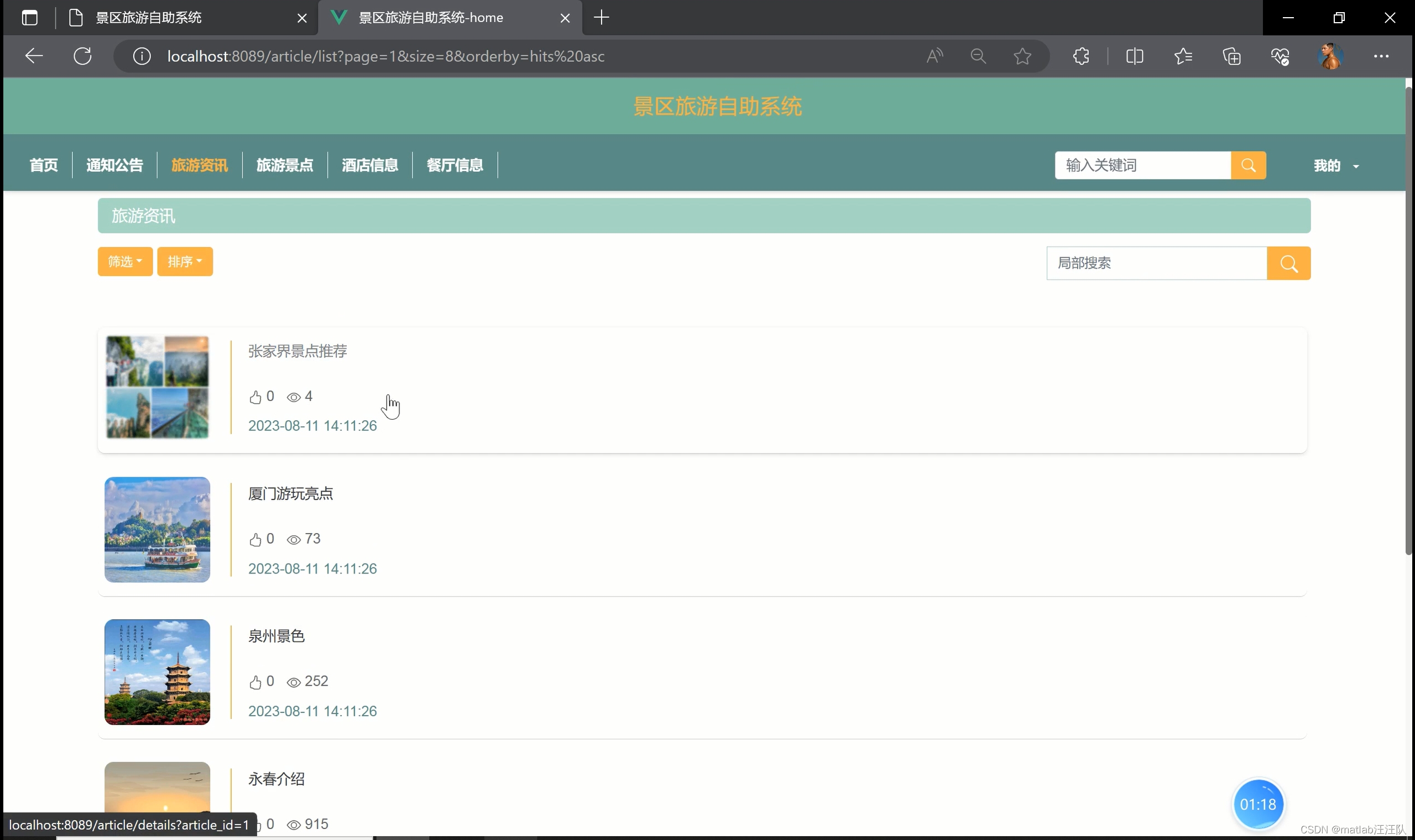Open the browser extensions puzzle icon
1415x840 pixels.
(1080, 56)
